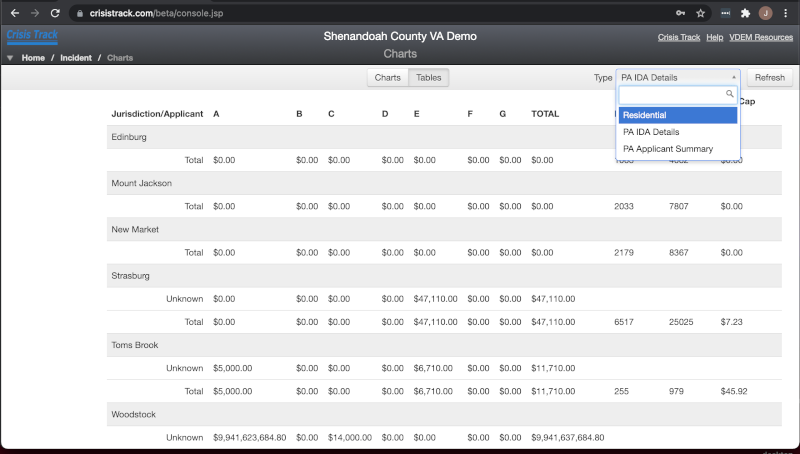The height and width of the screenshot is (454, 800).
Task: Click the New Market jurisdiction row
Action: coord(444,230)
